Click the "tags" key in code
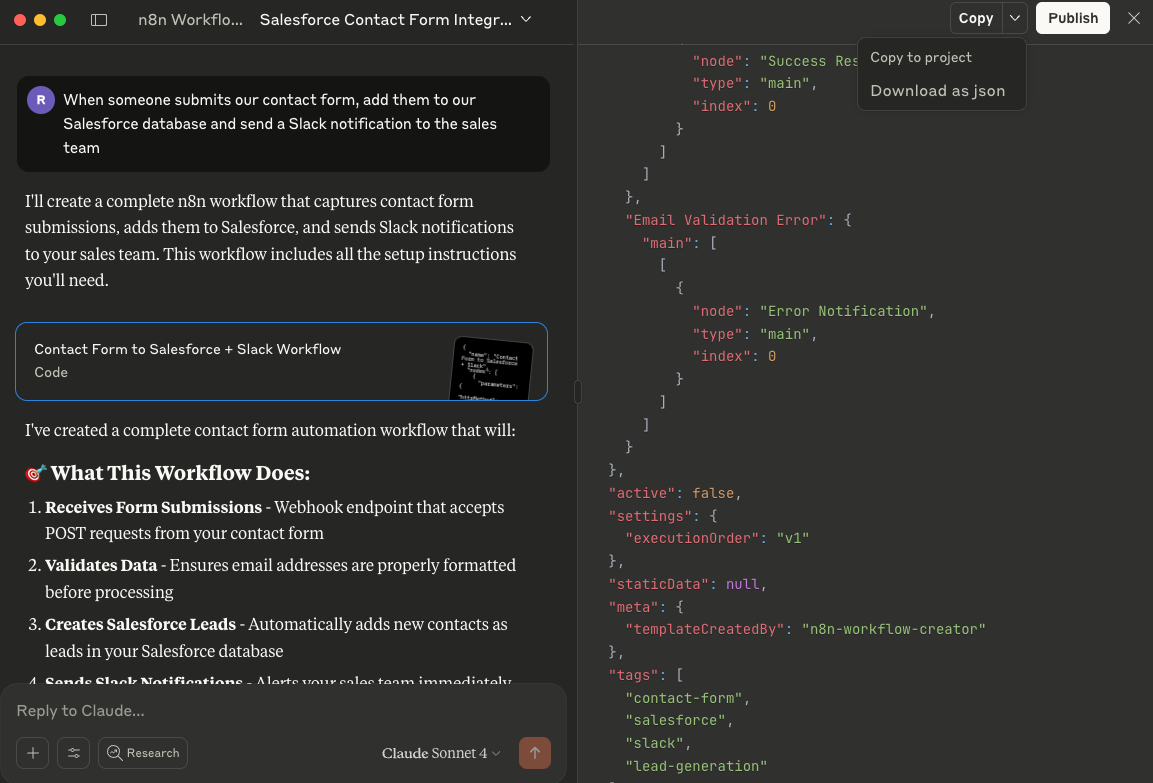 (633, 675)
